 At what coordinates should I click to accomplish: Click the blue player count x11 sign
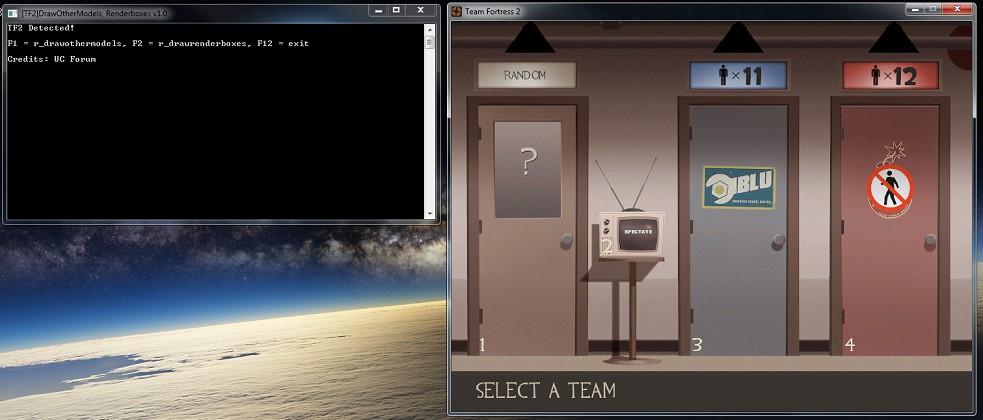tap(738, 76)
